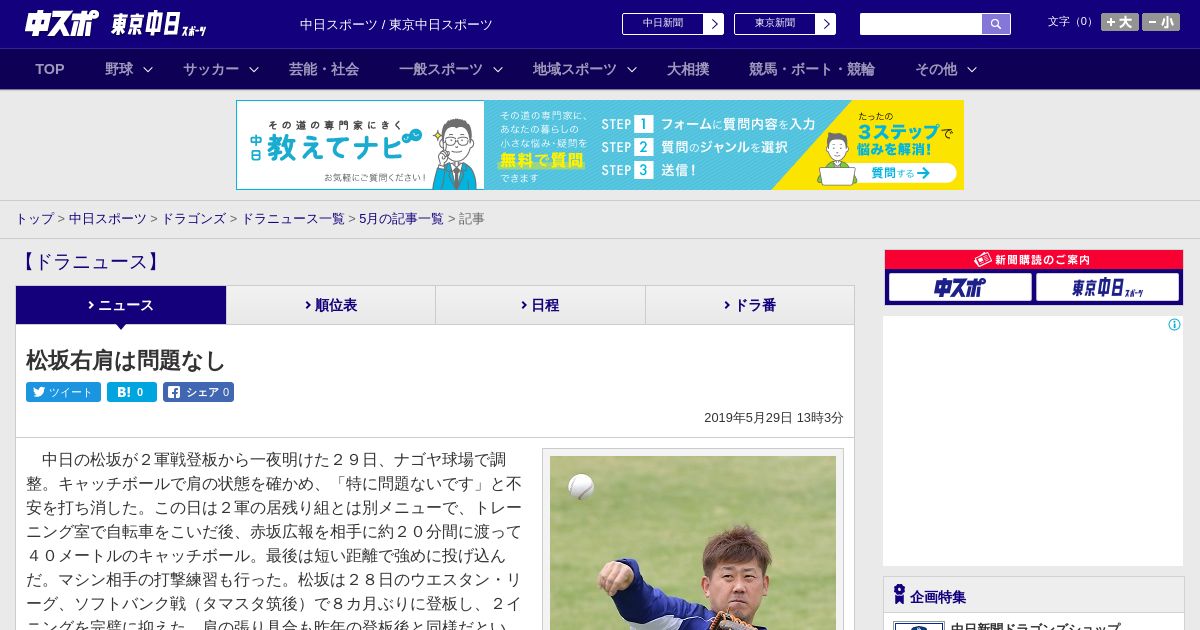Decrease font size with 小 button
Image resolution: width=1200 pixels, height=630 pixels.
pyautogui.click(x=1161, y=22)
